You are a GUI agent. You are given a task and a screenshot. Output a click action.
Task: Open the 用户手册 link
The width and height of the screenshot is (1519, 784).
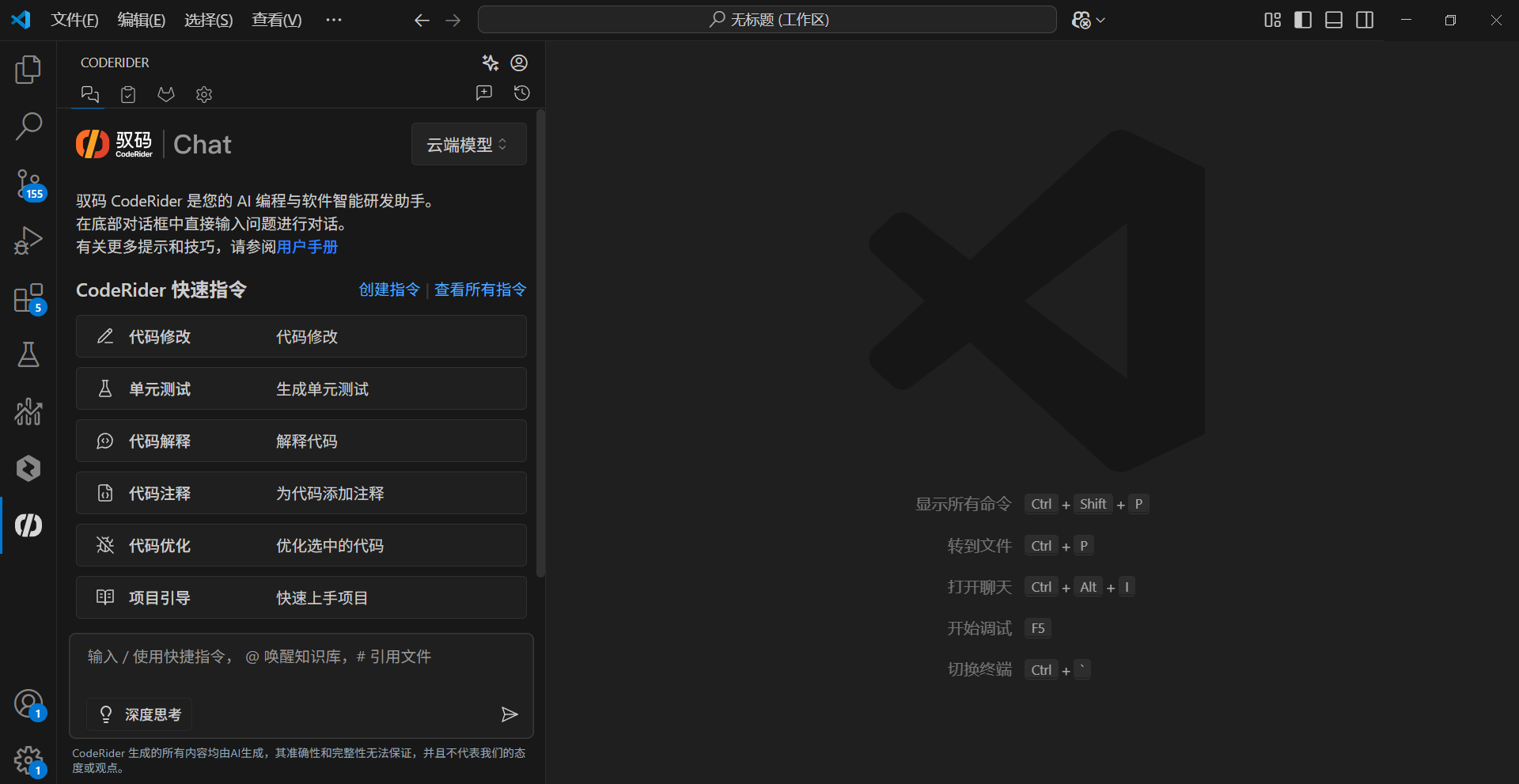308,247
